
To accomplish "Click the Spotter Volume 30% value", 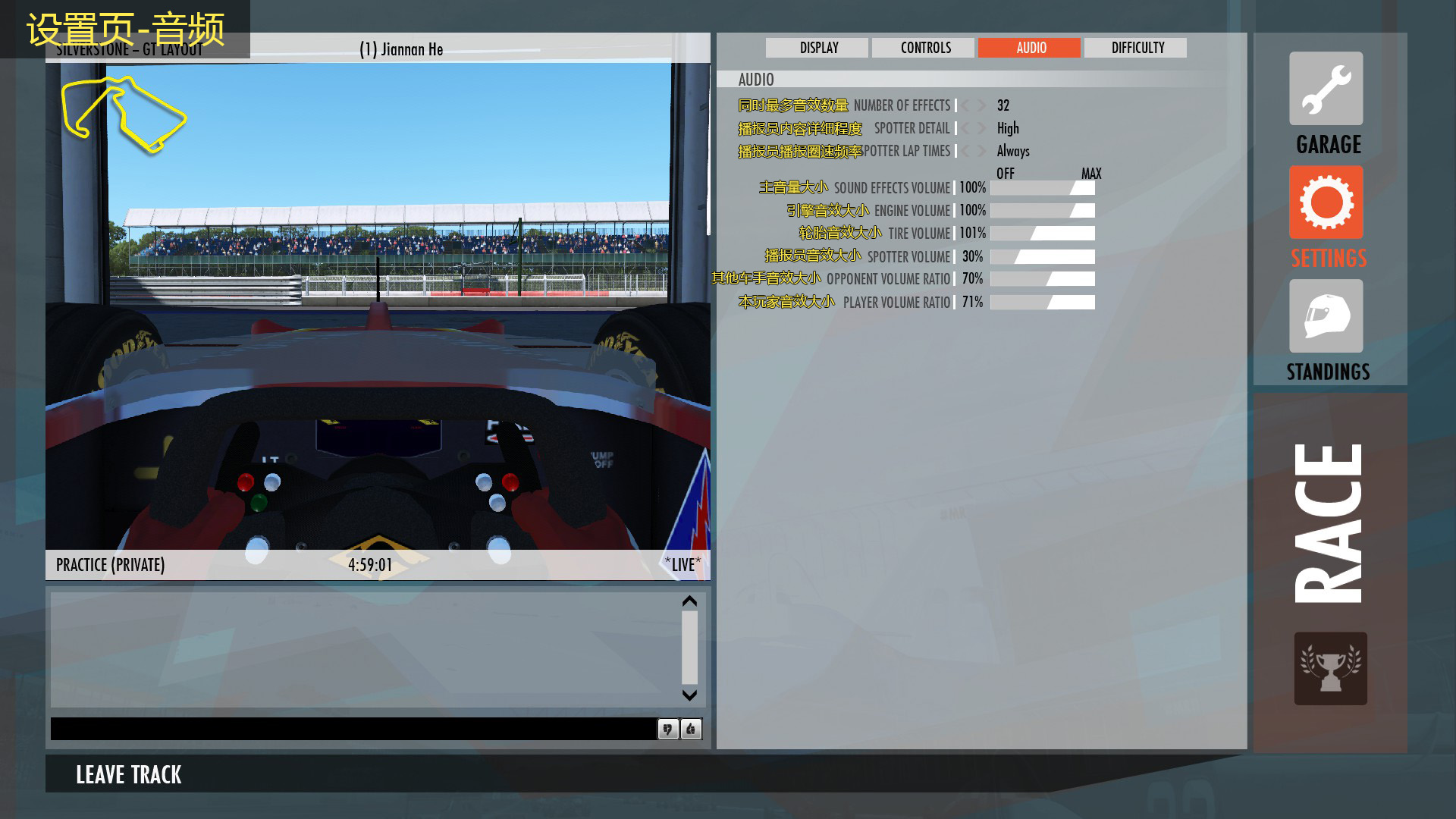I will (973, 256).
